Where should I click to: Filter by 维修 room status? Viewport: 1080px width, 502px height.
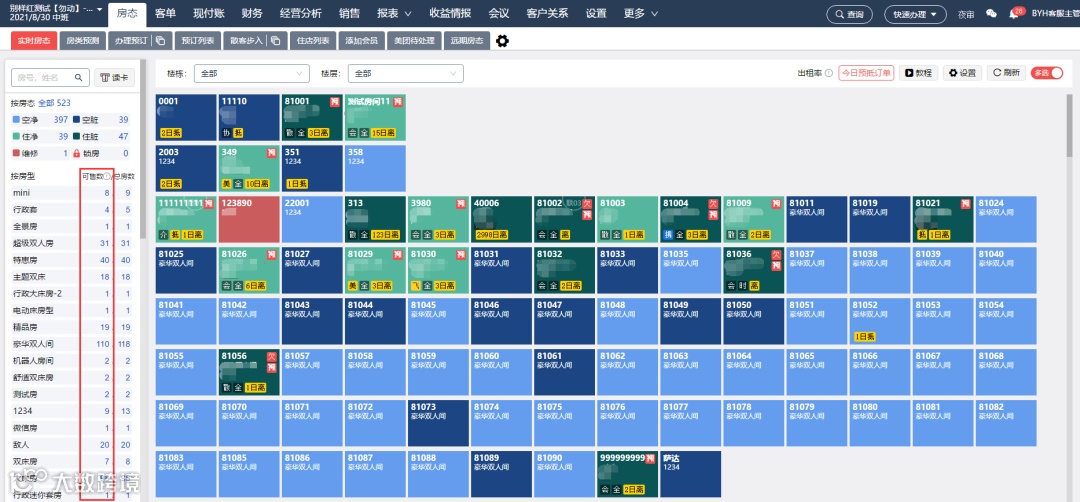(39, 154)
